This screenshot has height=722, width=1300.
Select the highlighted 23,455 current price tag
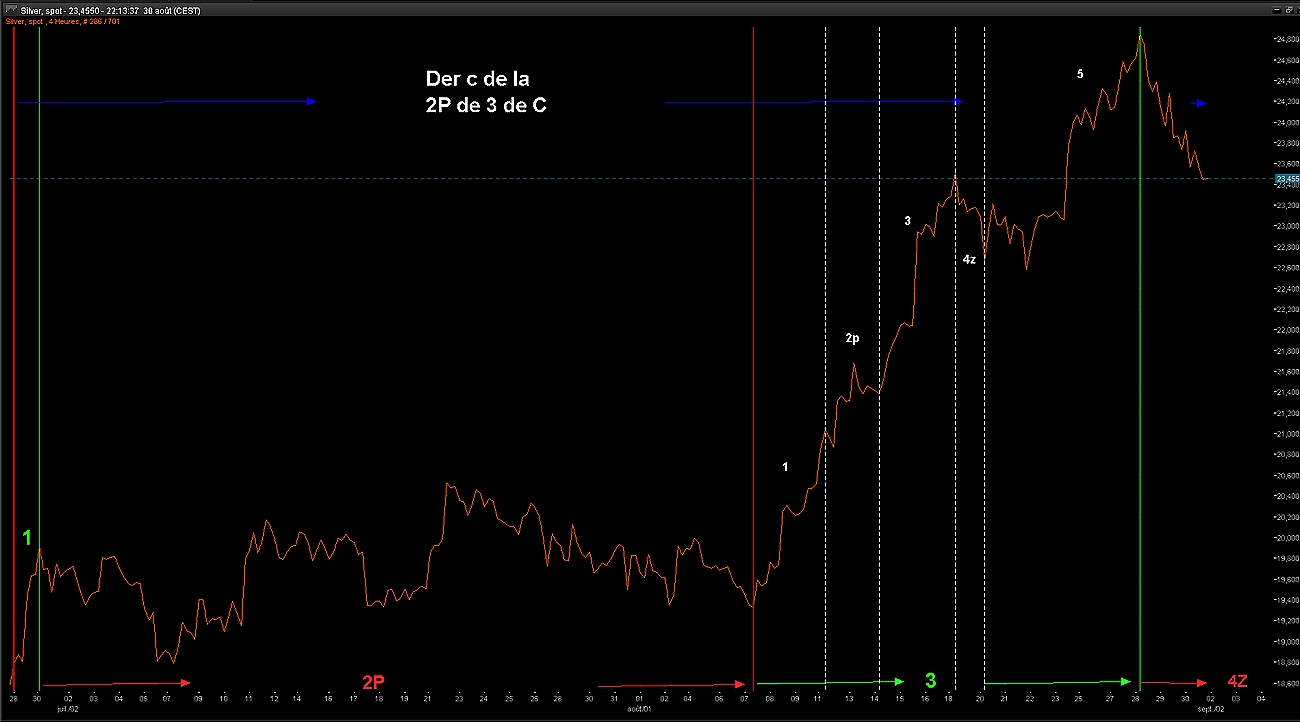click(x=1286, y=179)
